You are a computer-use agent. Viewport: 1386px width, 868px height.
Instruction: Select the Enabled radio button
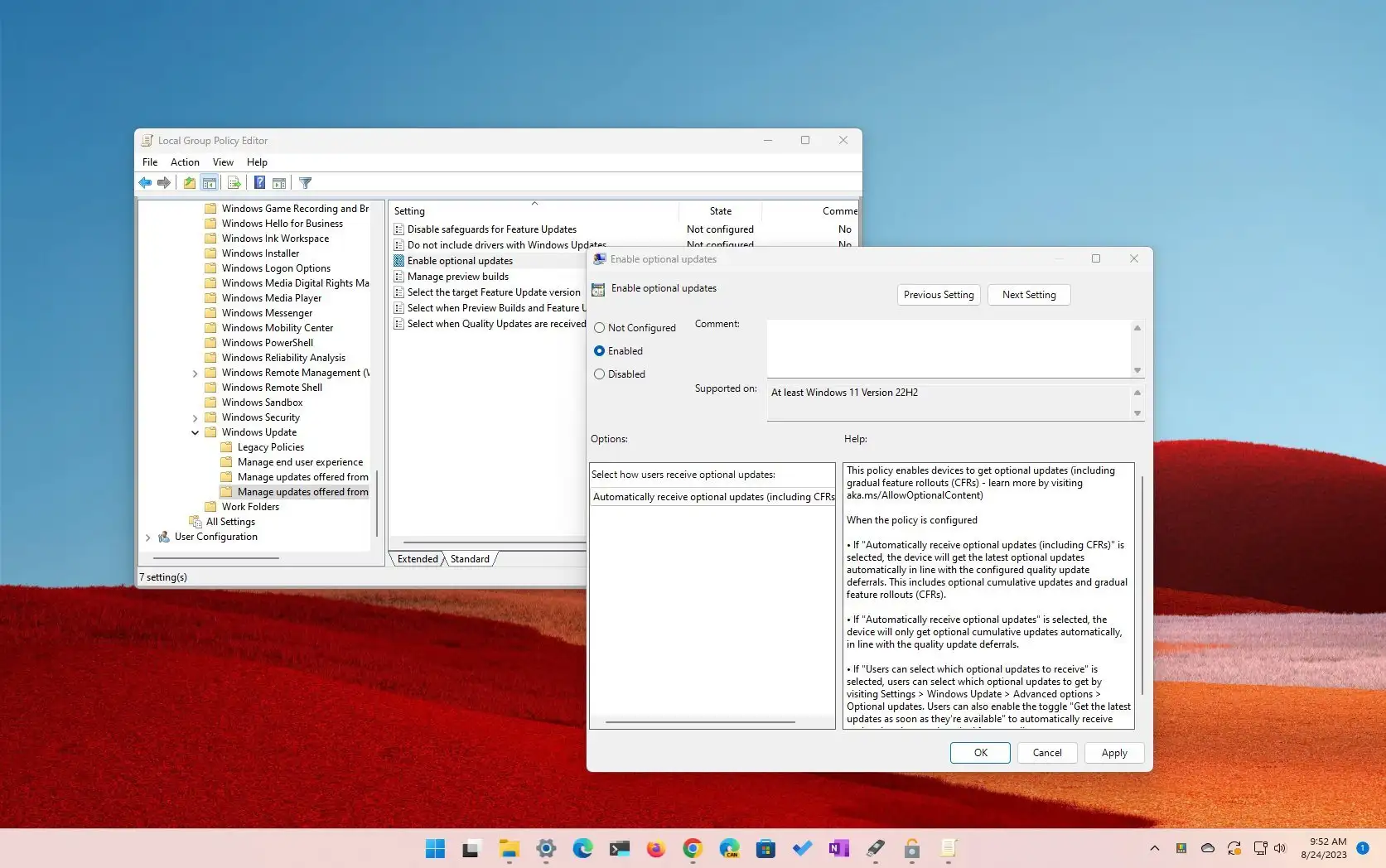(x=600, y=351)
